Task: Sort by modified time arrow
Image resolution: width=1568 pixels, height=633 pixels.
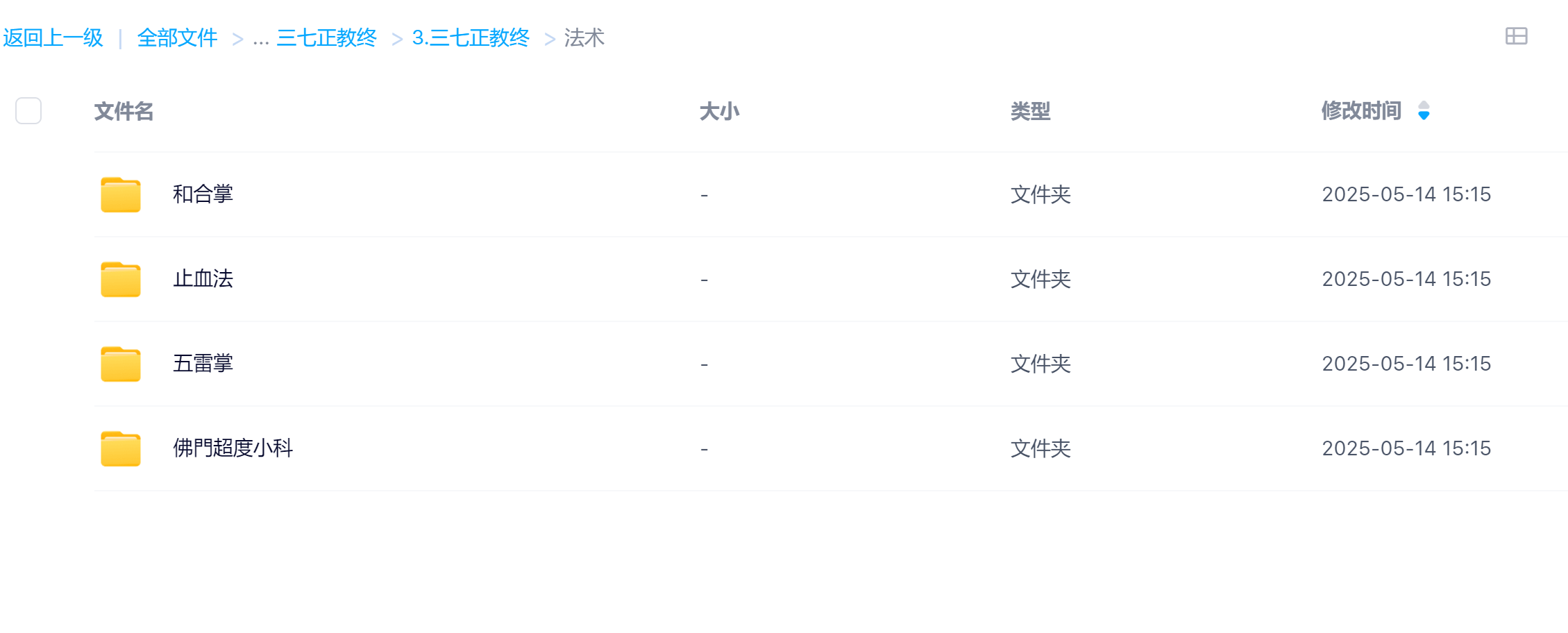Action: click(x=1424, y=111)
